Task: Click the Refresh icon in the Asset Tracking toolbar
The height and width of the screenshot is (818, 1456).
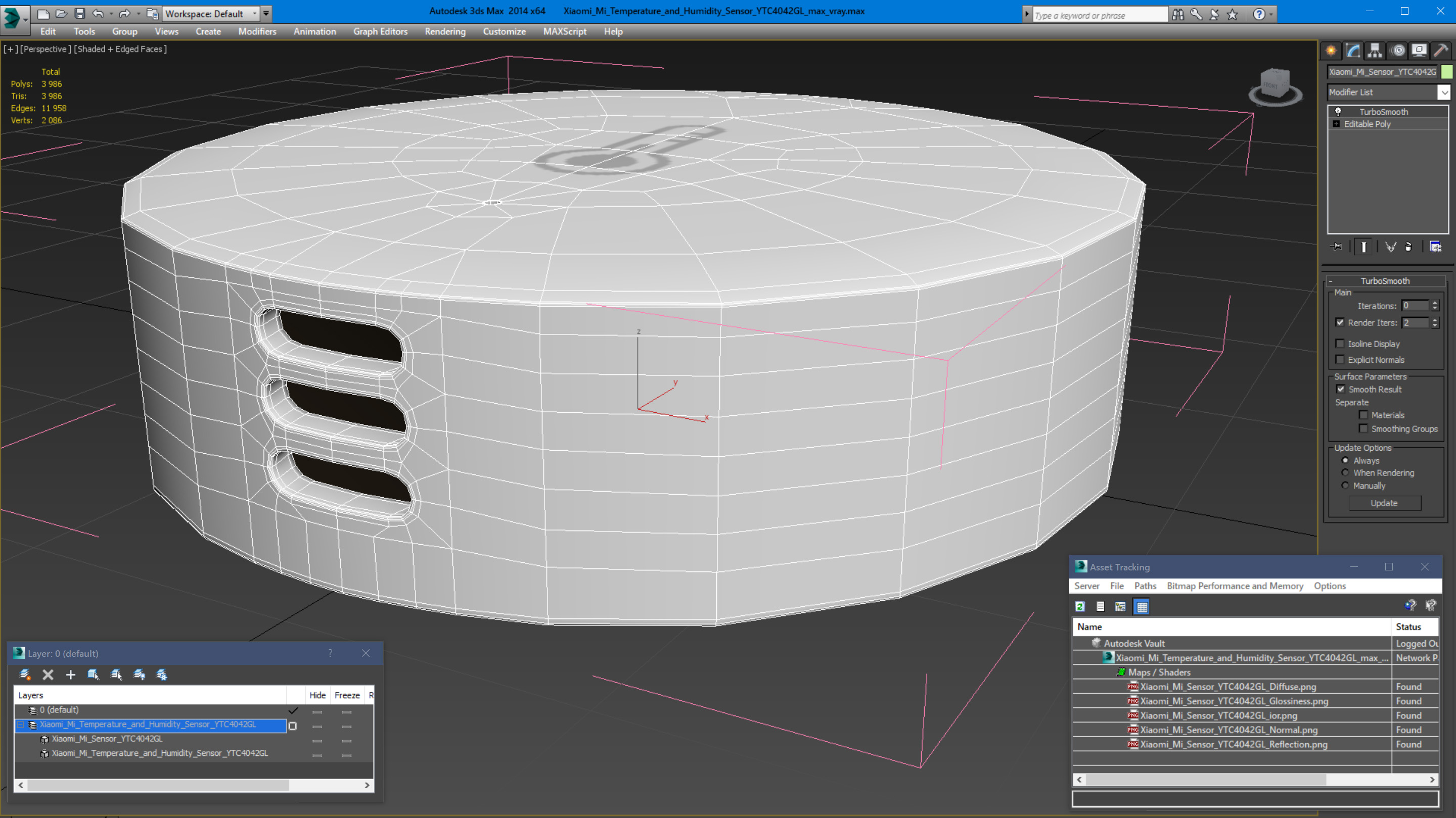Action: (x=1080, y=606)
